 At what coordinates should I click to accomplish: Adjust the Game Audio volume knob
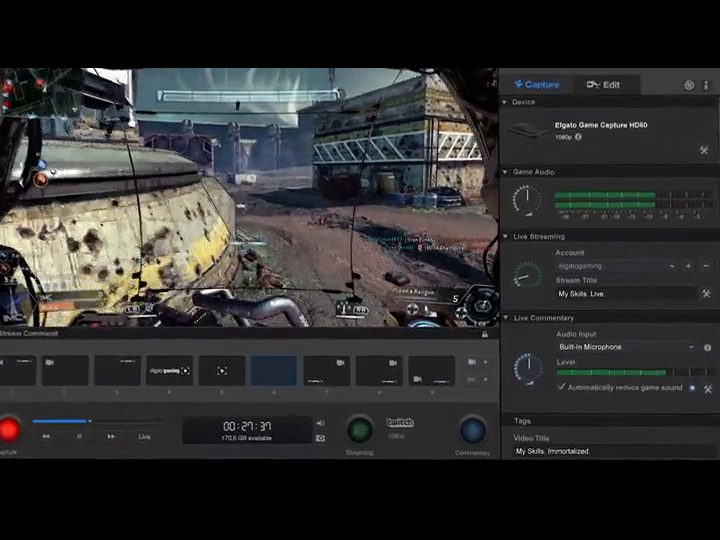(527, 201)
